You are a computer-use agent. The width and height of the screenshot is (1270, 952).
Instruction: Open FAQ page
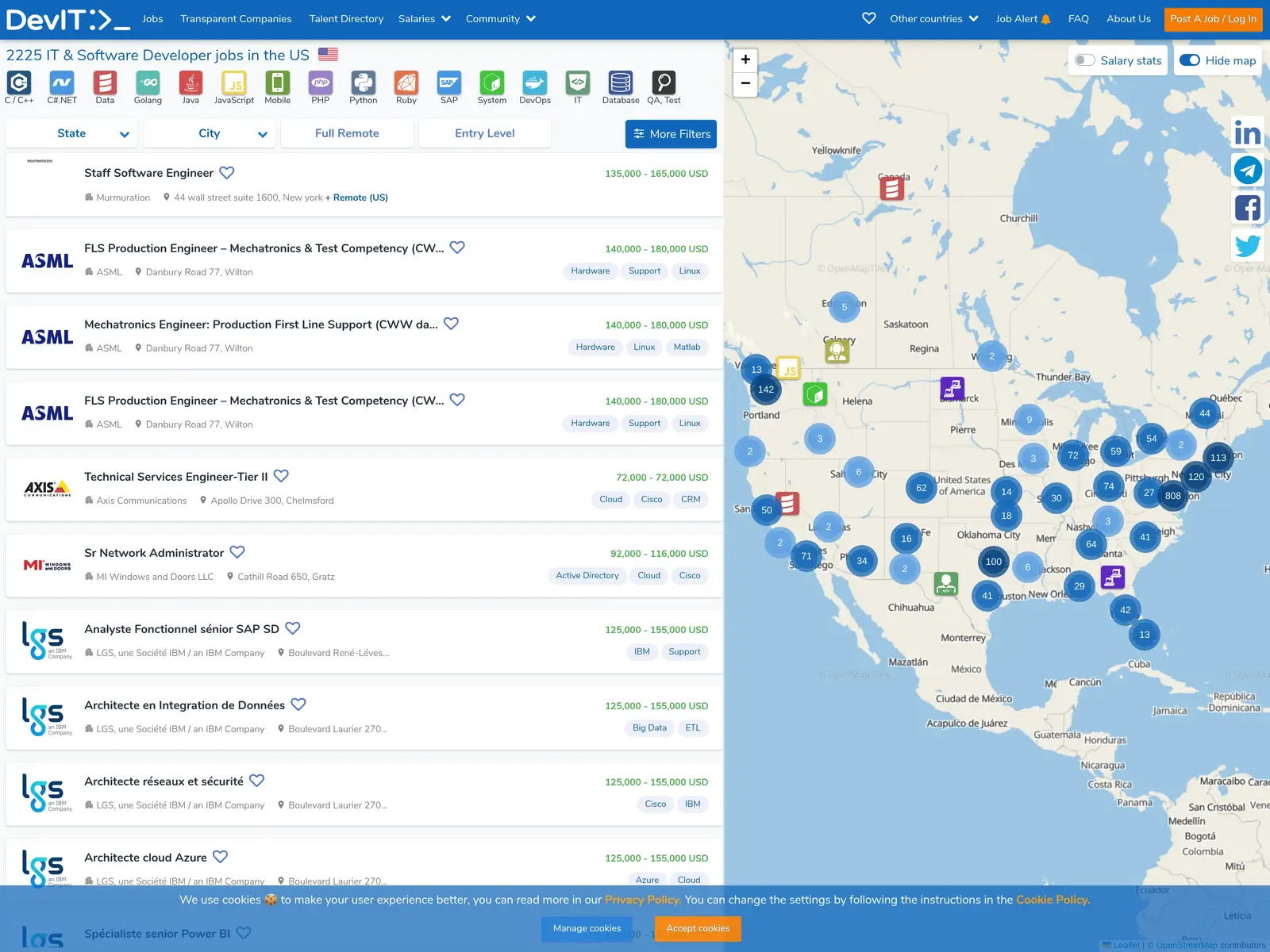[x=1079, y=19]
